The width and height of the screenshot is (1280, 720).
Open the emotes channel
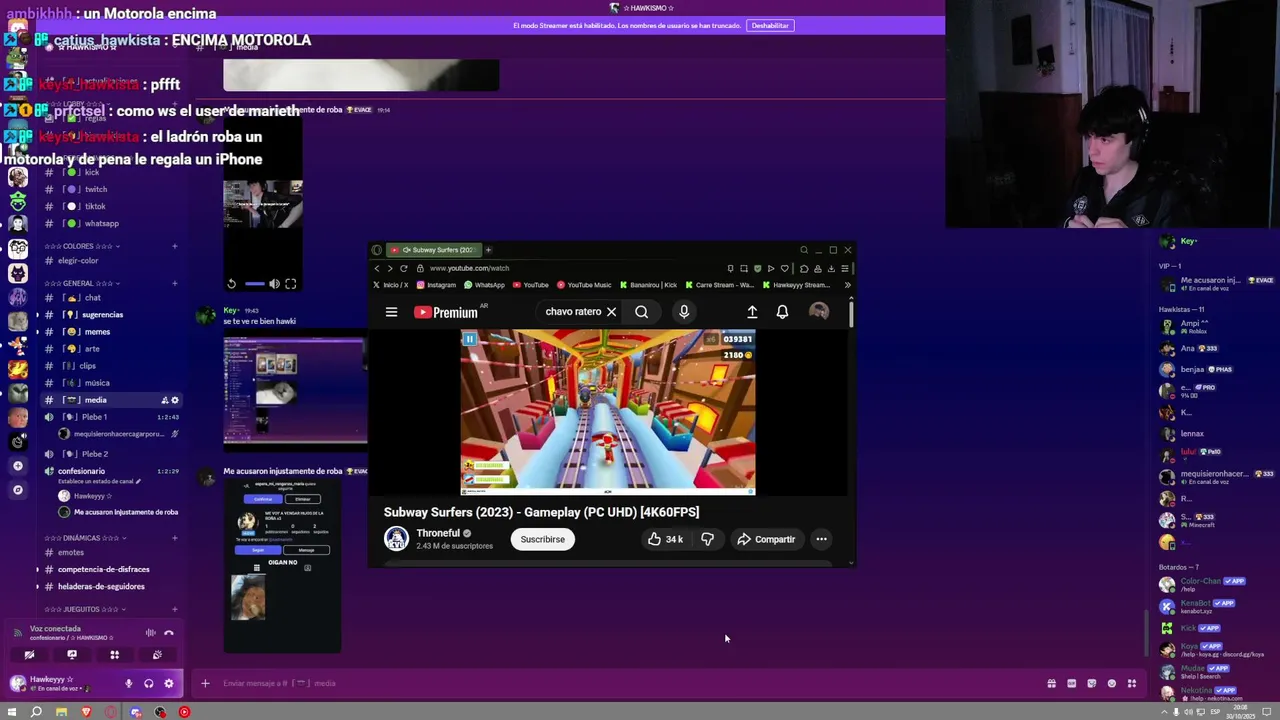click(71, 552)
